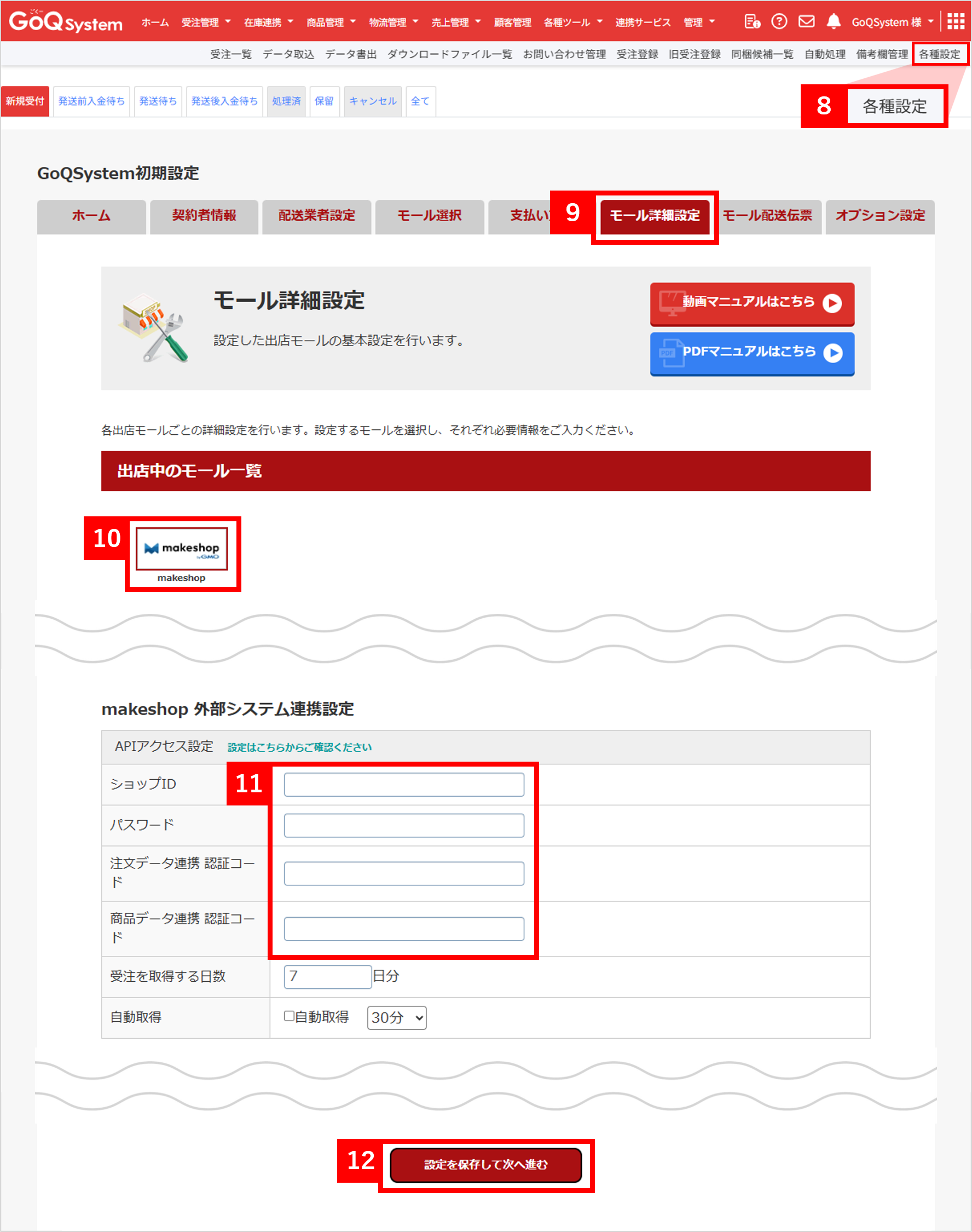The image size is (972, 1232).
Task: Click the GoQSystem logo
Action: pos(66,22)
